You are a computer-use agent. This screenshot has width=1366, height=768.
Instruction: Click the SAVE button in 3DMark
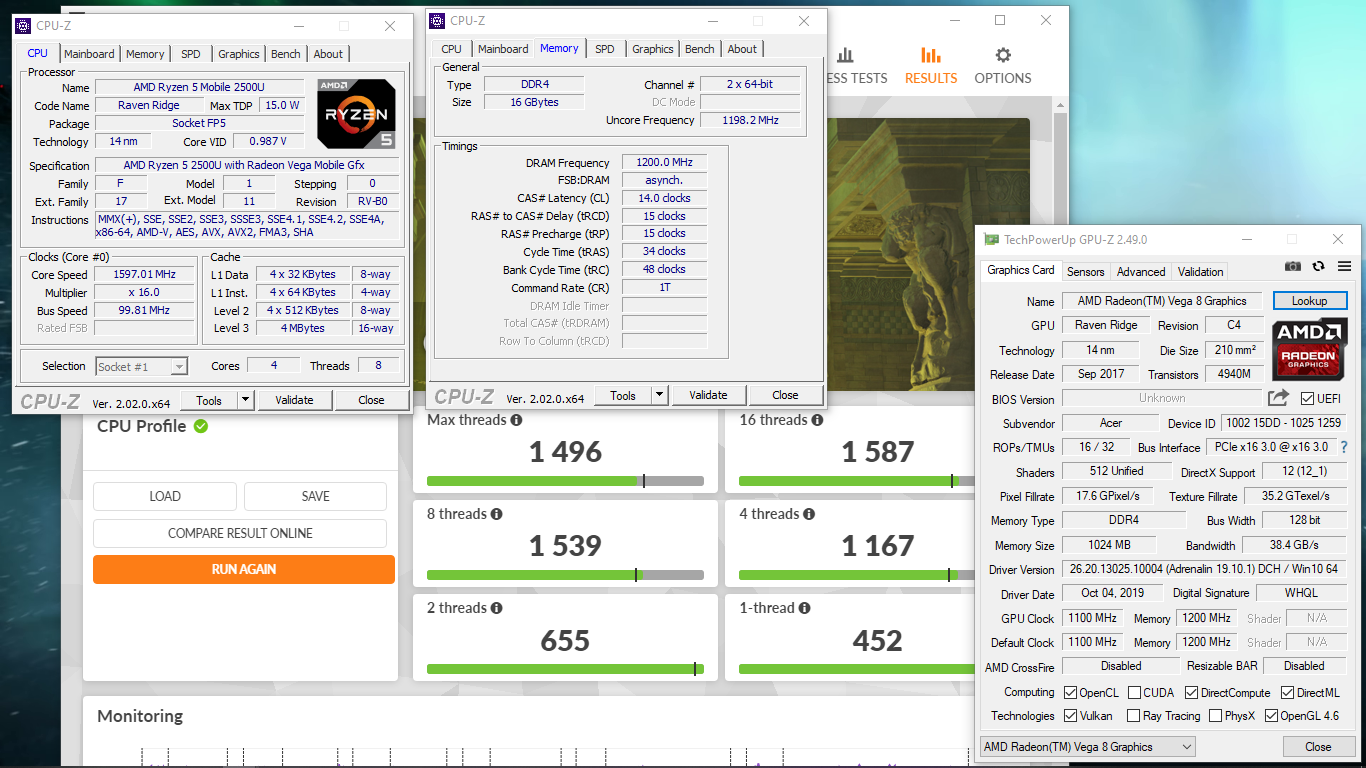315,496
